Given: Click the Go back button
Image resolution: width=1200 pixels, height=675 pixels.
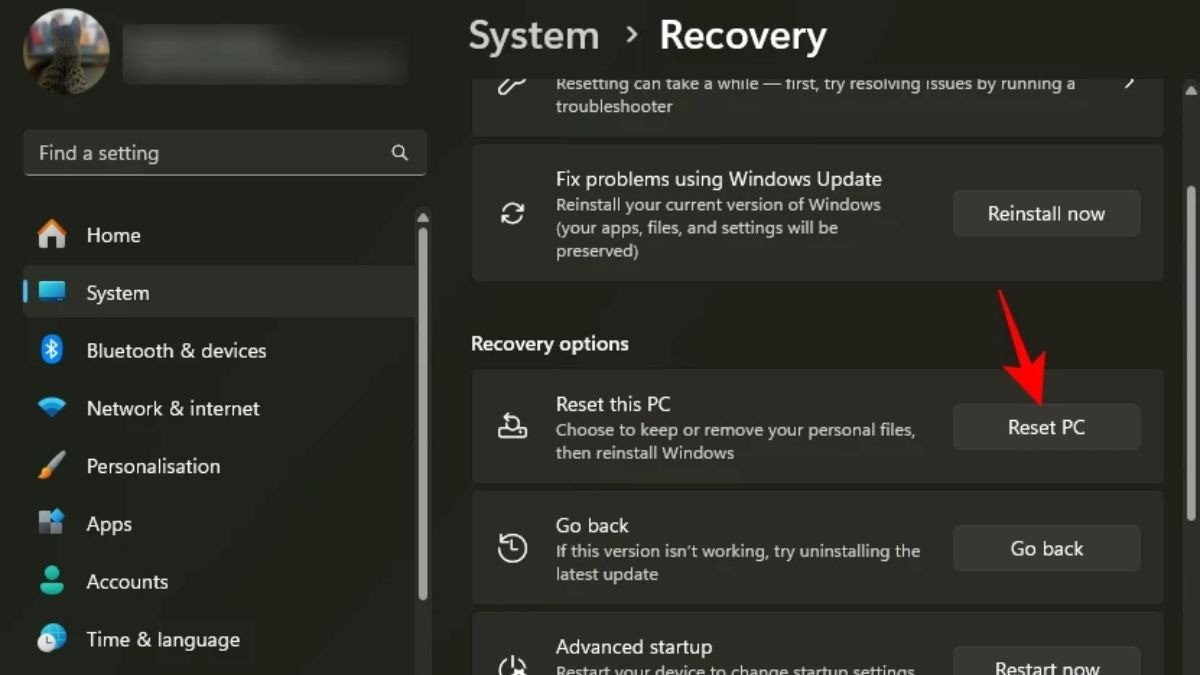Looking at the screenshot, I should coord(1046,548).
